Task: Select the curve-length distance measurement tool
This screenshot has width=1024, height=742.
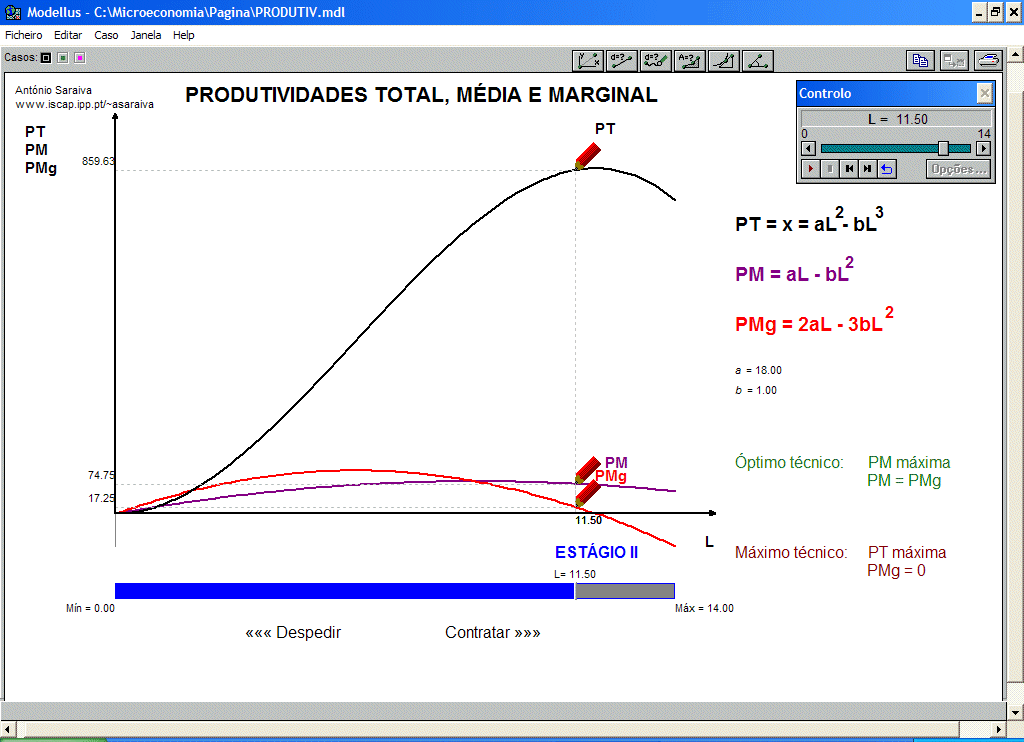Action: [x=656, y=61]
